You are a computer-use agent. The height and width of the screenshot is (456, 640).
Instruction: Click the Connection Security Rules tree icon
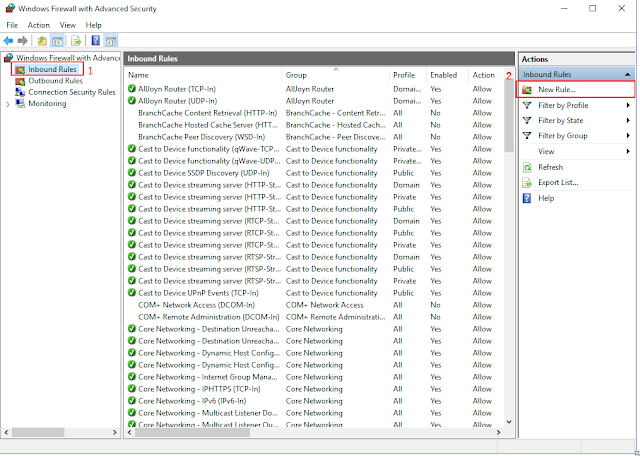click(x=20, y=92)
